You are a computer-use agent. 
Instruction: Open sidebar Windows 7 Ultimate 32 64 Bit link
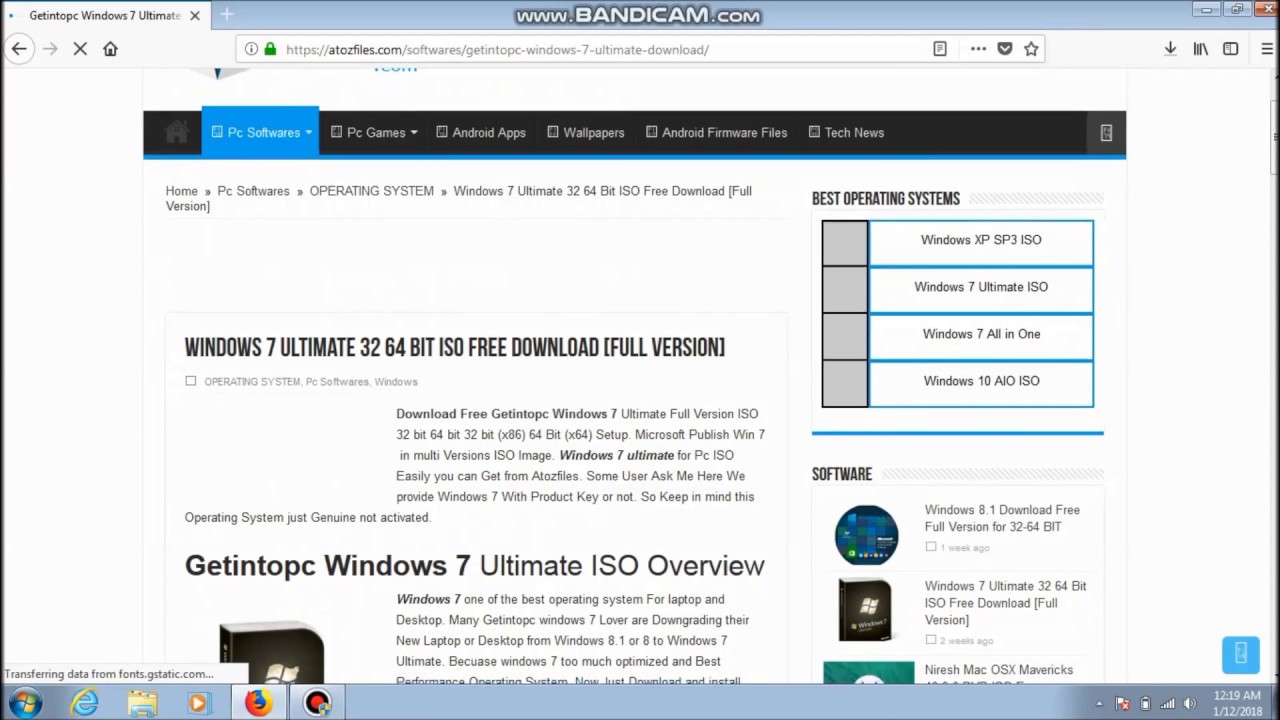(x=1005, y=603)
